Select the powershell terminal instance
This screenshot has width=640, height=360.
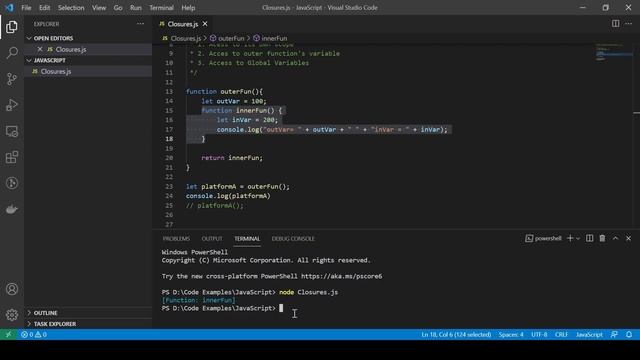543,238
